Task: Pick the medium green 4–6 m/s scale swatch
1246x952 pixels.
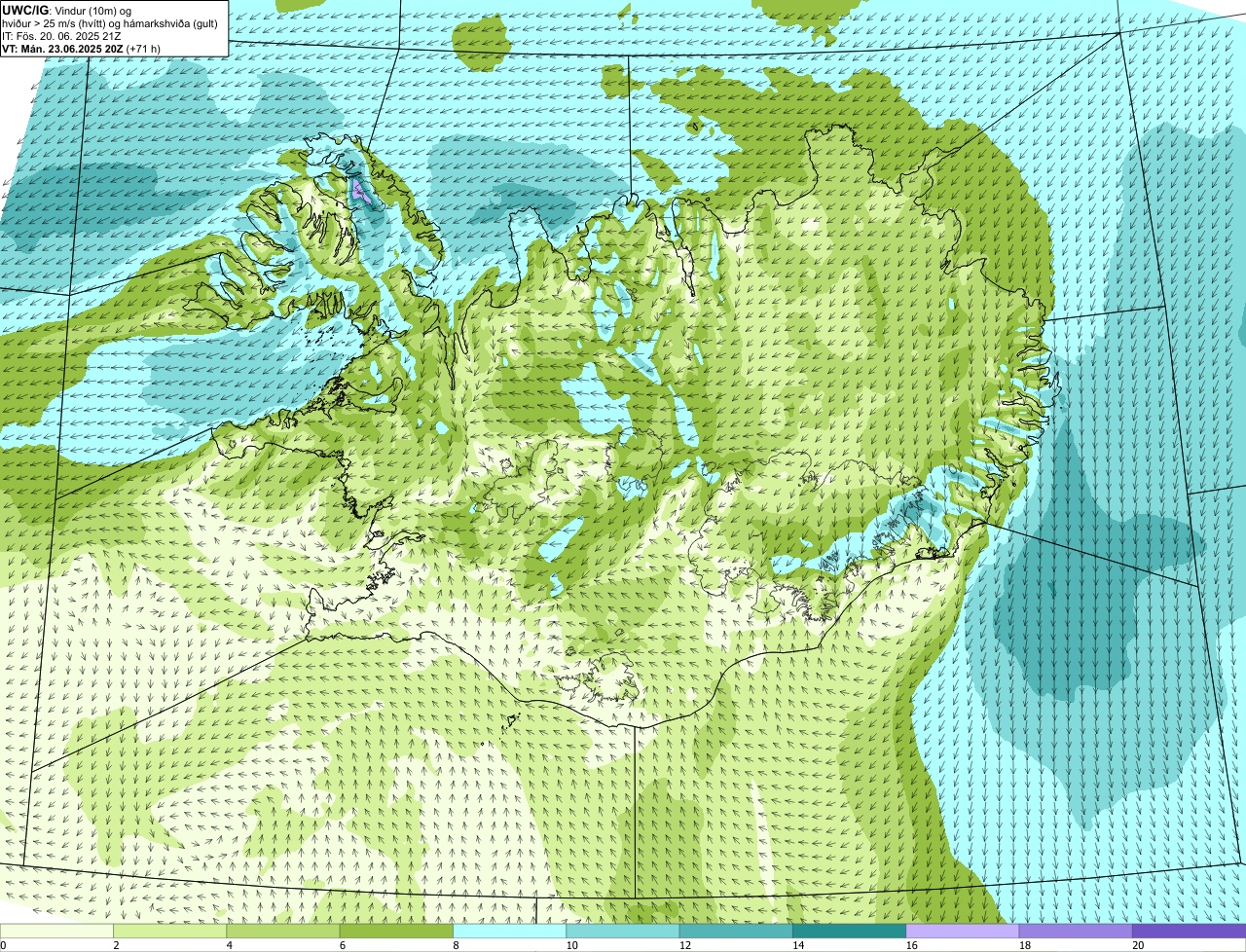Action: coord(283,931)
